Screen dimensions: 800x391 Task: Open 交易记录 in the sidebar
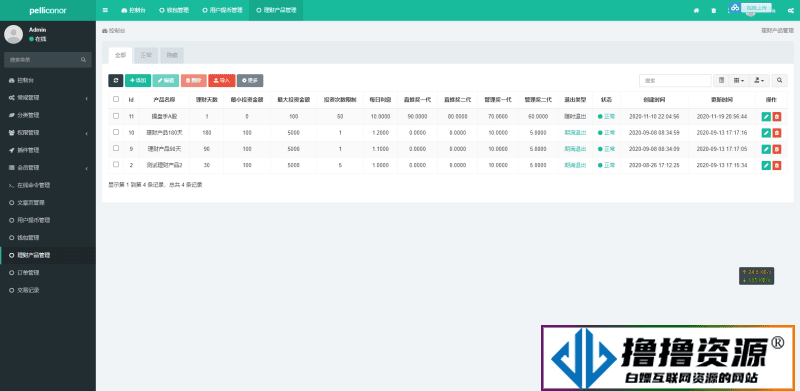click(x=47, y=290)
